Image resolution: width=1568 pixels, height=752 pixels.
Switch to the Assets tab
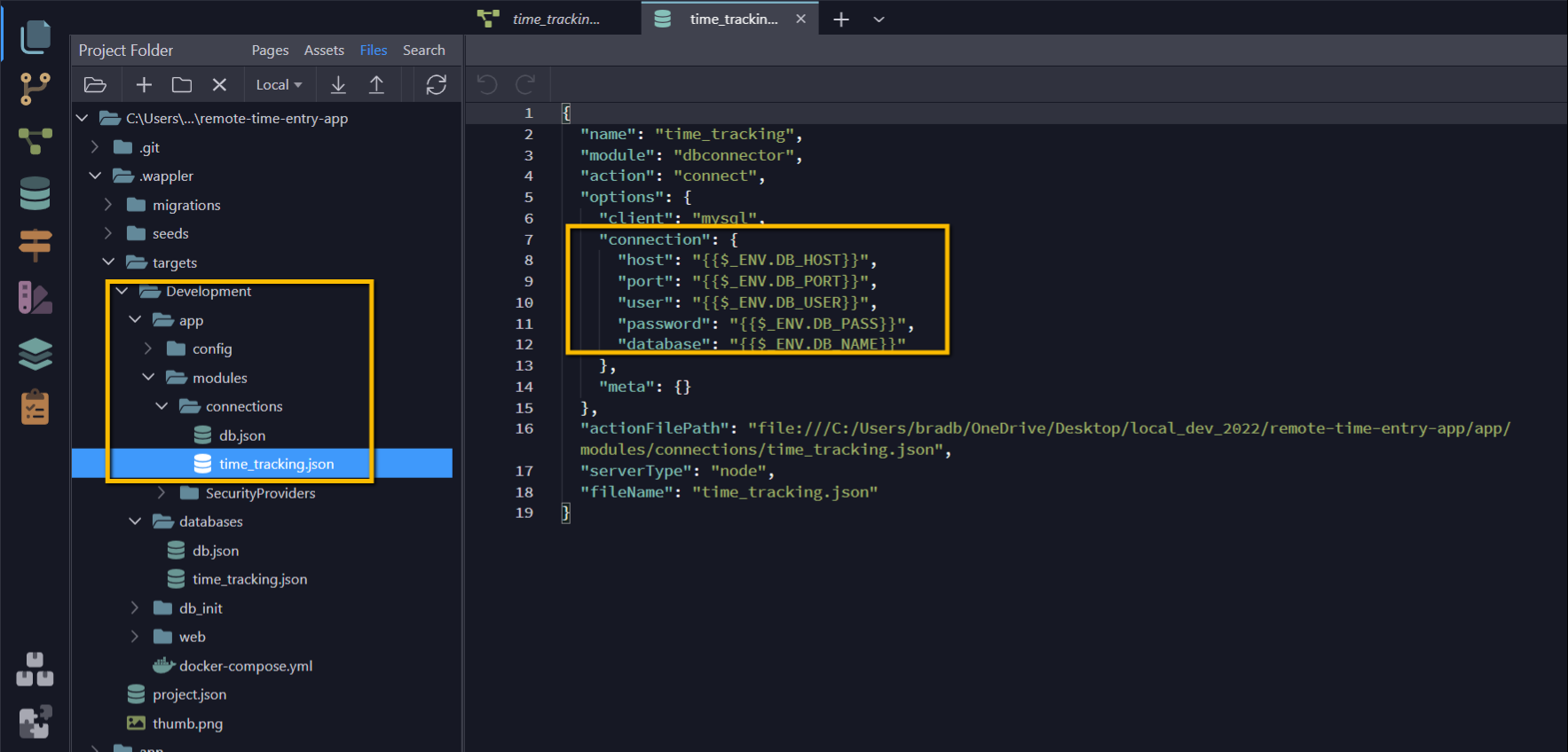[324, 51]
